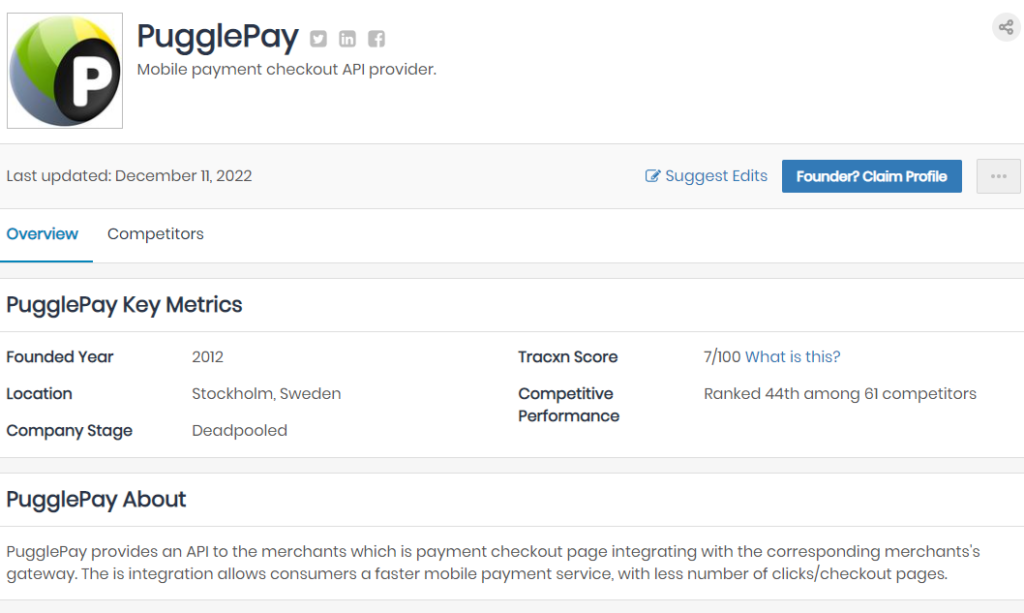Switch to the Competitors tab
The image size is (1024, 613).
point(155,234)
